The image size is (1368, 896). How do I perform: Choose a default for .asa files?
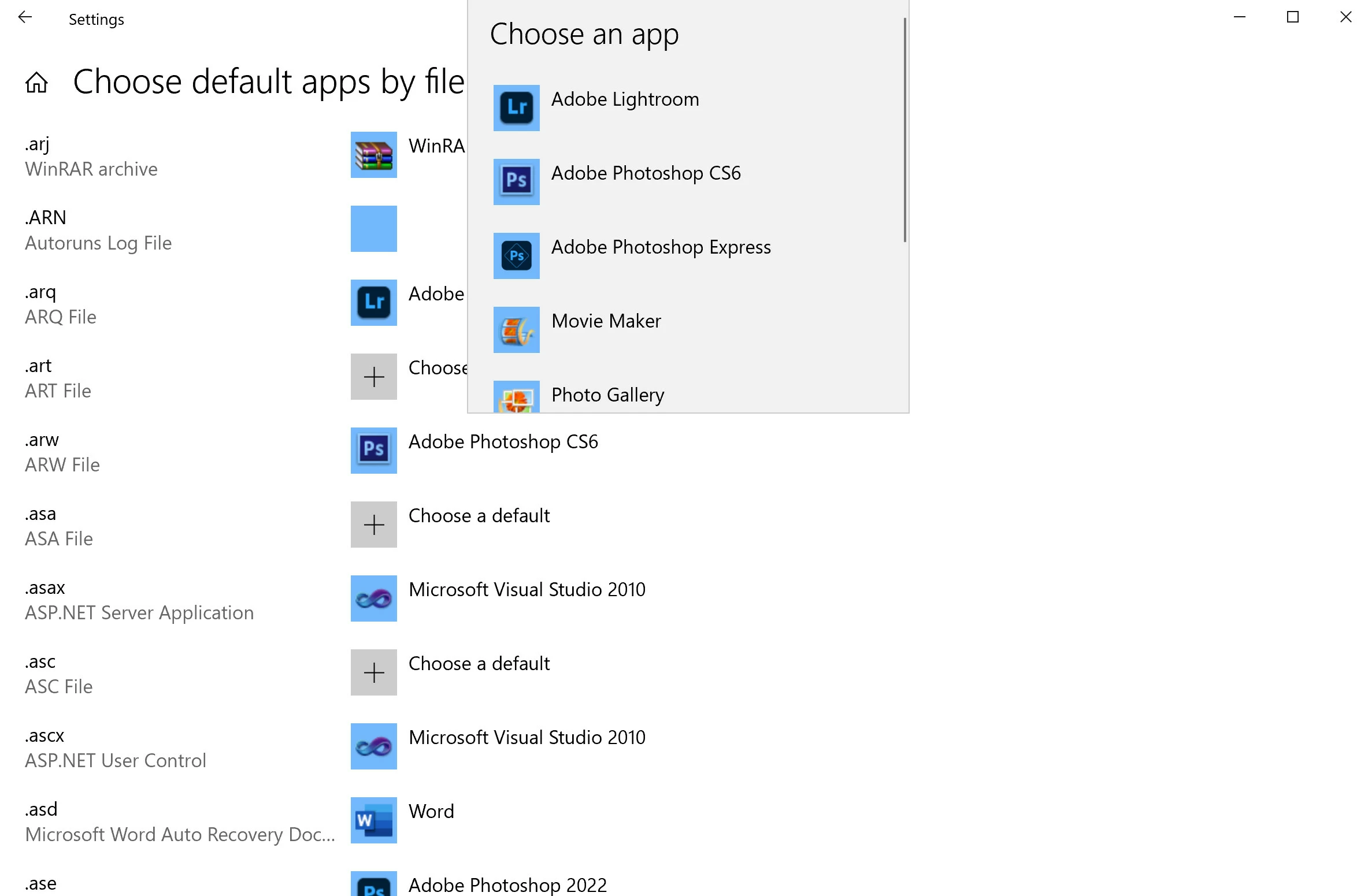479,516
